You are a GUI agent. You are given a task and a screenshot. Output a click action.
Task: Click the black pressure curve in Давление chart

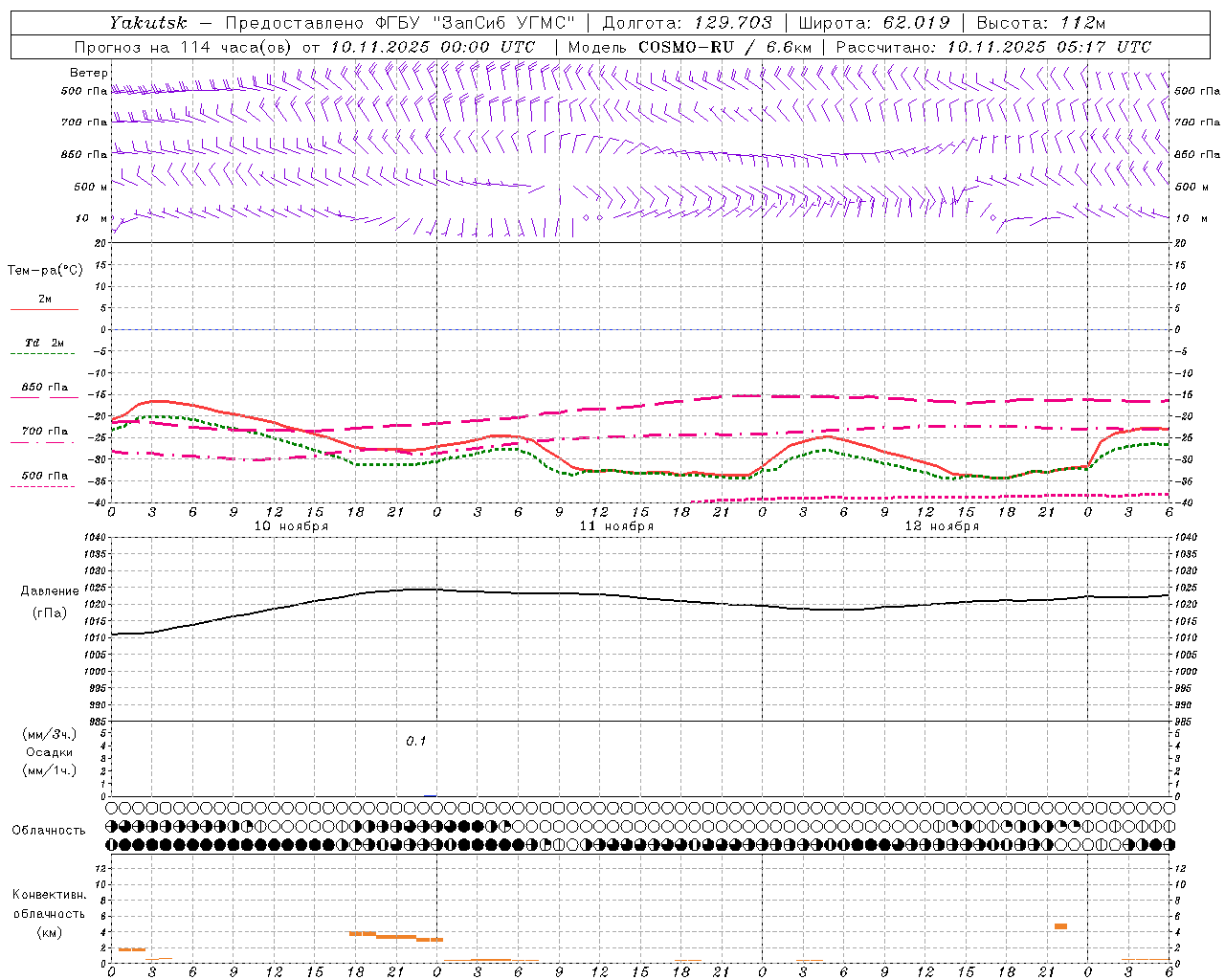pyautogui.click(x=639, y=597)
